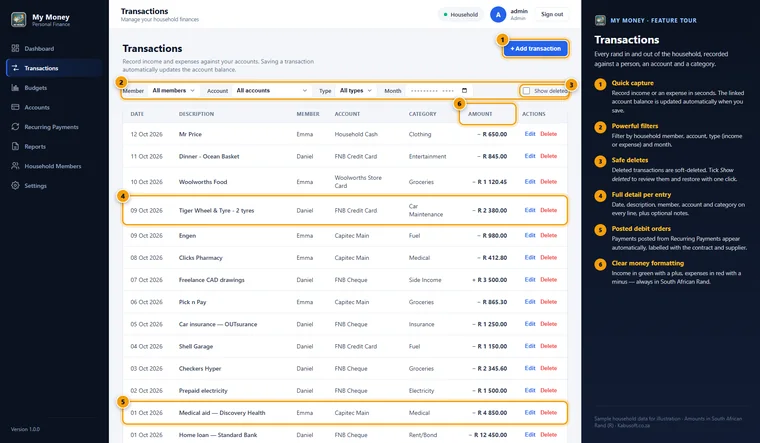Image resolution: width=760 pixels, height=443 pixels.
Task: Select the Transactions arrows icon in sidebar
Action: coord(16,68)
